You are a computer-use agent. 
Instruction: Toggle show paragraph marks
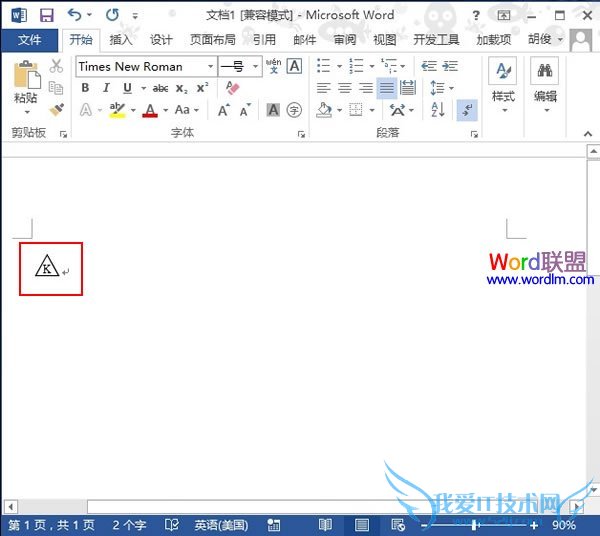[x=467, y=110]
